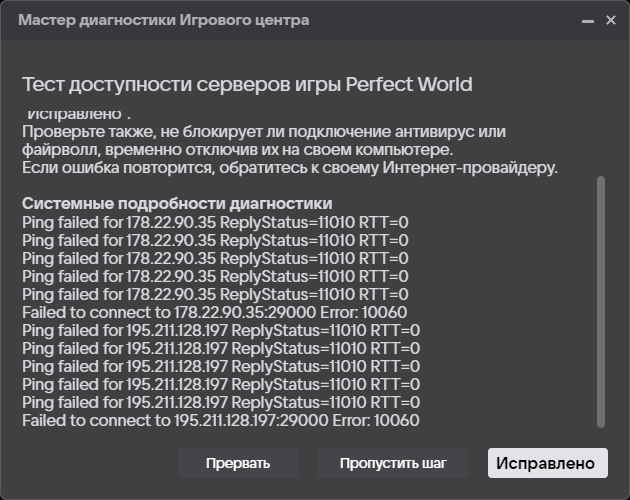
Task: Select the Системные подробности диагностики heading
Action: [x=177, y=203]
